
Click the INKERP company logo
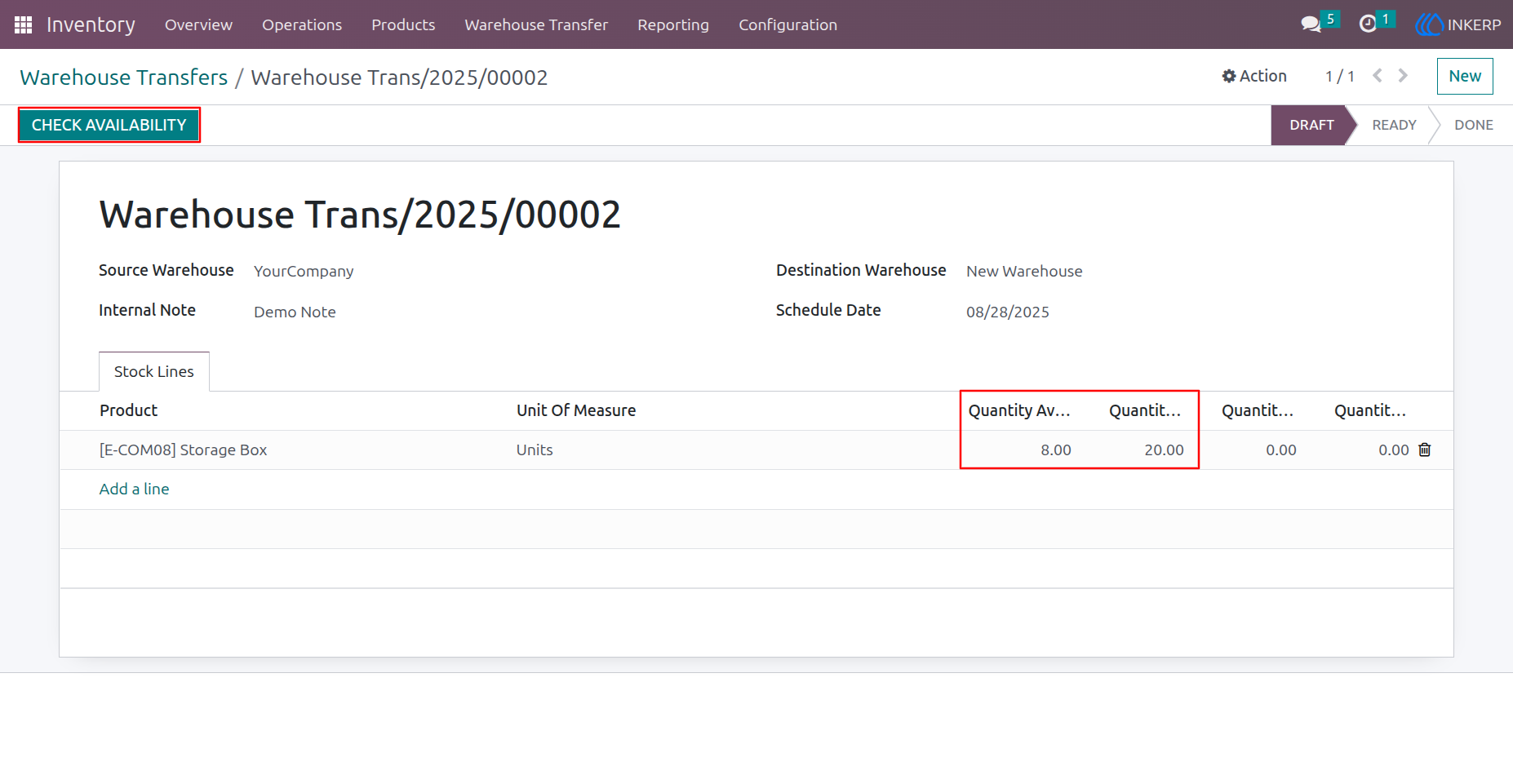(1458, 24)
